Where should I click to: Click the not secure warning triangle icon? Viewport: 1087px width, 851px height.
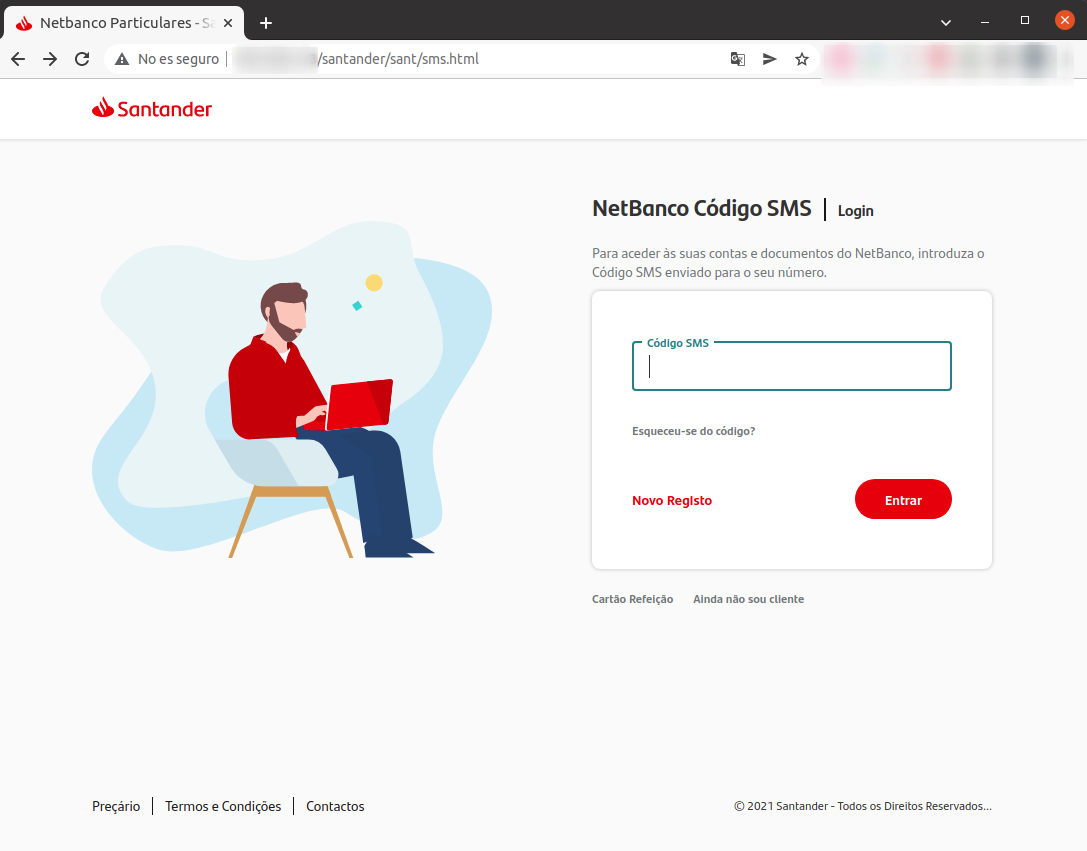[122, 59]
